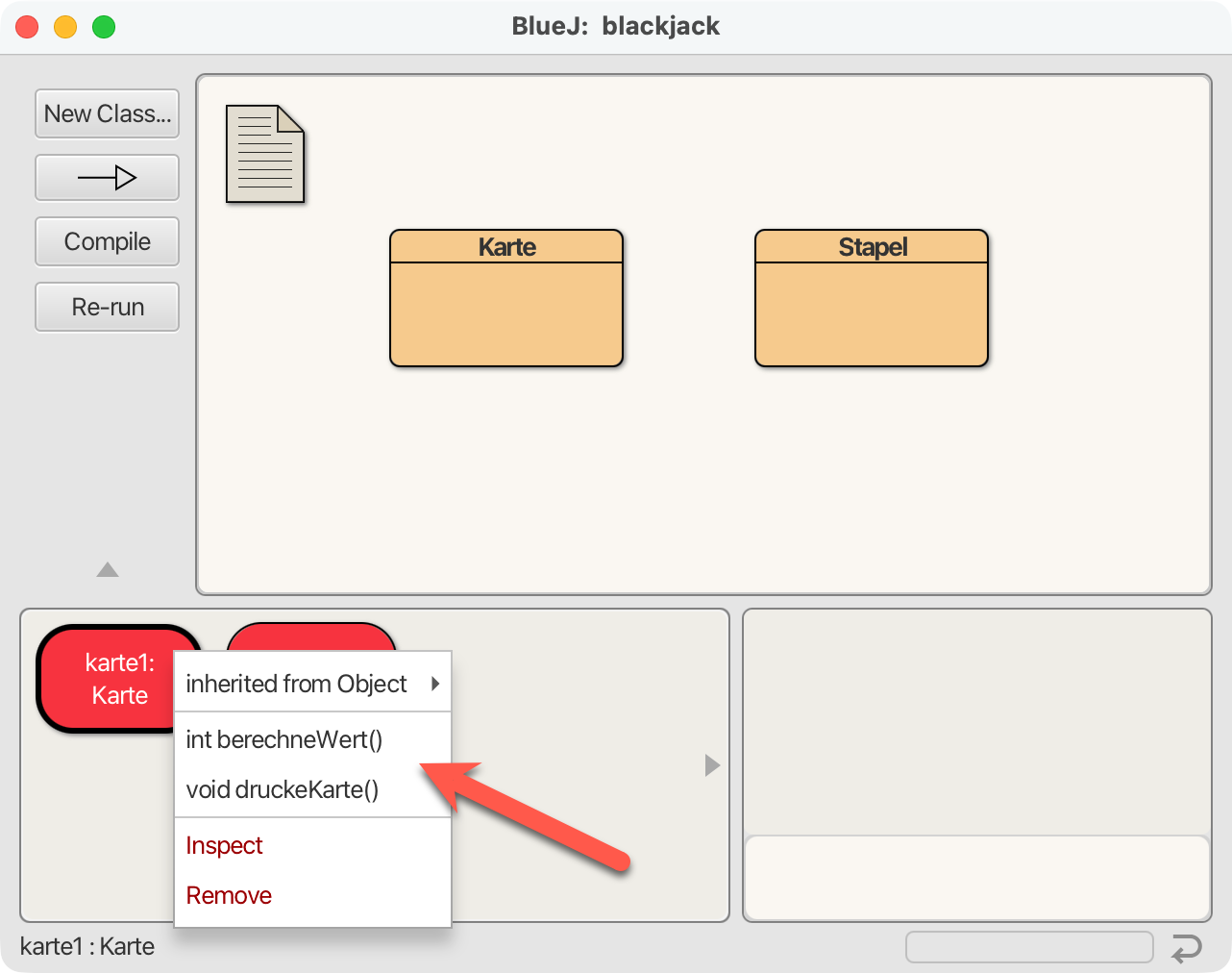1232x973 pixels.
Task: Click the second red object on bench
Action: click(x=311, y=636)
